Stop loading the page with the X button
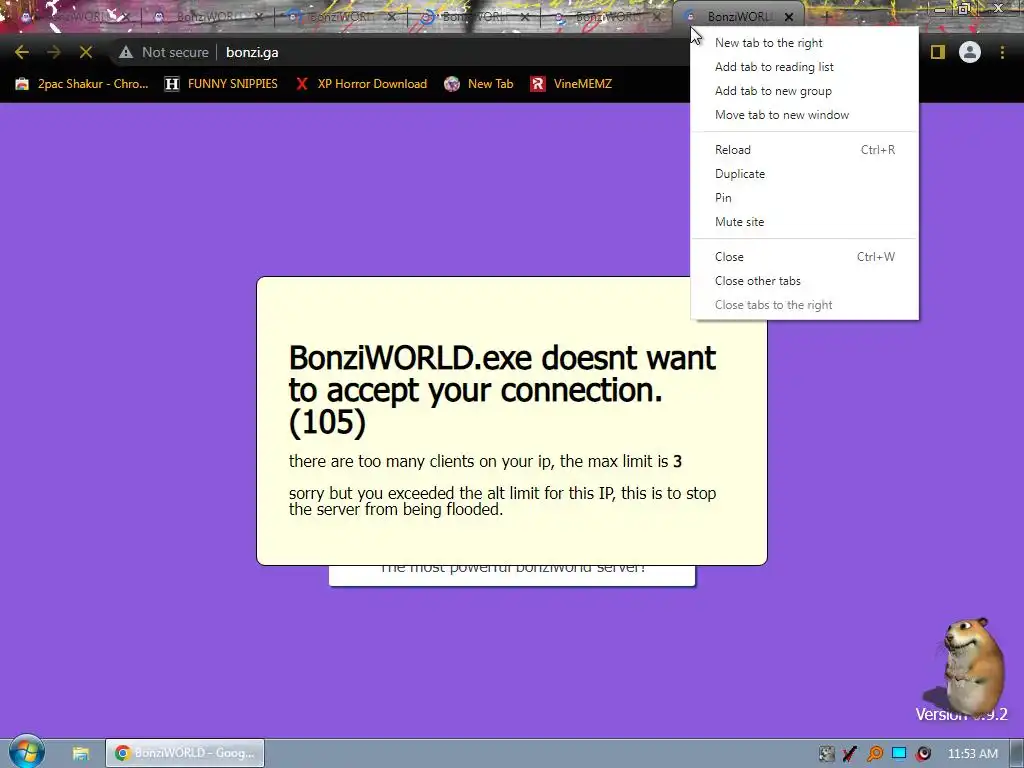 click(86, 52)
